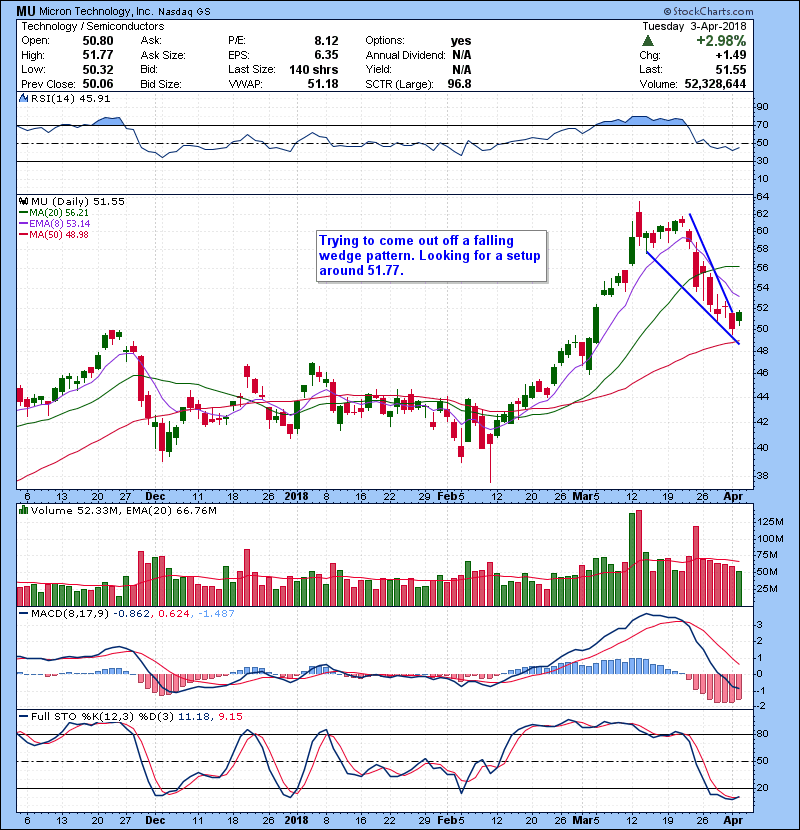Click the RSI(14) 45.91 label
Image resolution: width=800 pixels, height=830 pixels.
tap(70, 98)
